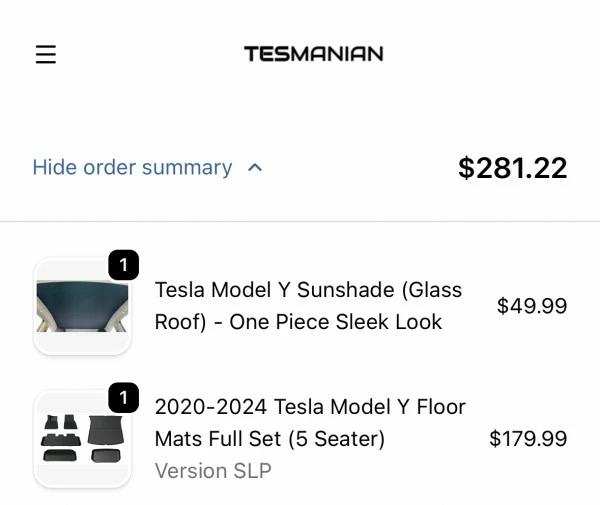
Task: Open the Model Y Sunshade thumbnail
Action: pyautogui.click(x=82, y=305)
